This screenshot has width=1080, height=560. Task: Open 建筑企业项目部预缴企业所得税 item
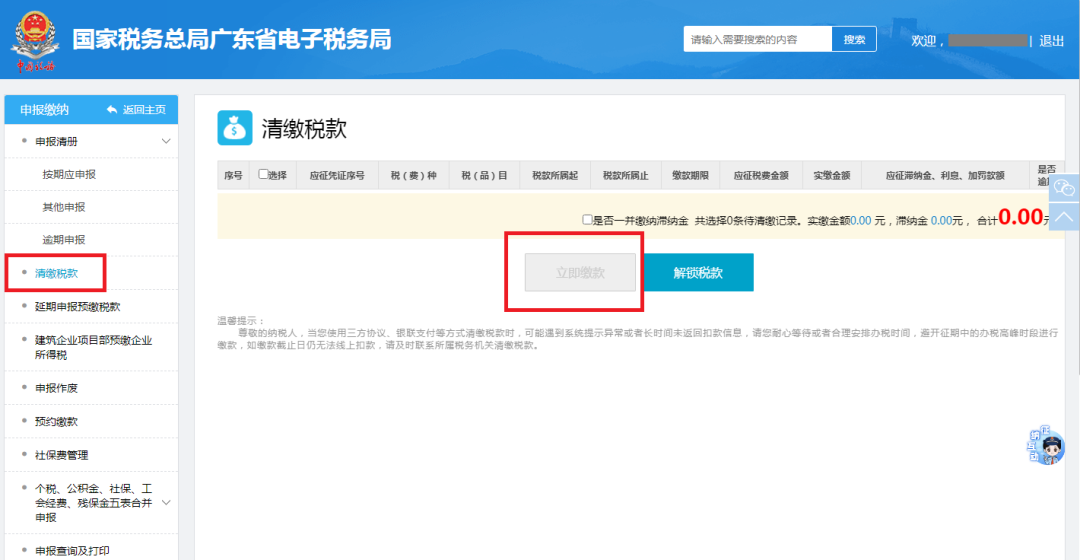pos(94,347)
